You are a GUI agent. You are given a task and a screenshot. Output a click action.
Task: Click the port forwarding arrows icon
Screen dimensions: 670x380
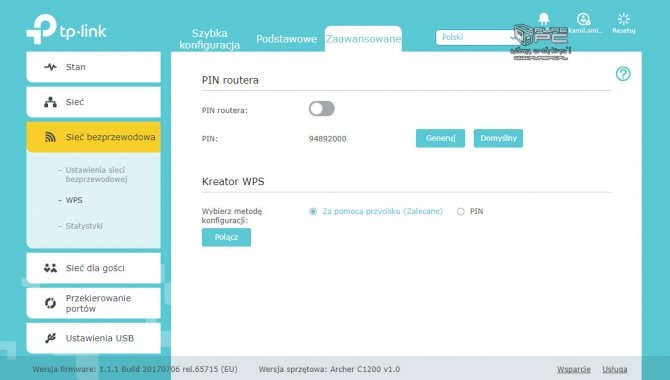click(50, 303)
